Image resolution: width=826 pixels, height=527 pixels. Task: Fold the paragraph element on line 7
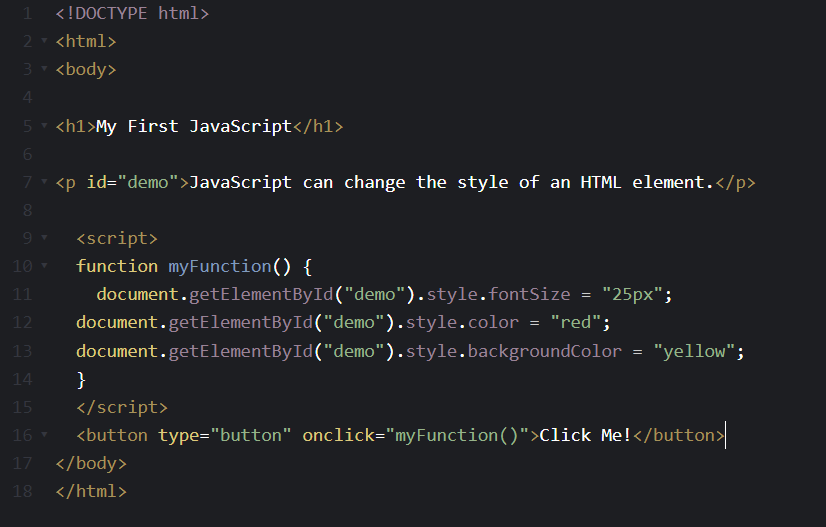point(43,183)
